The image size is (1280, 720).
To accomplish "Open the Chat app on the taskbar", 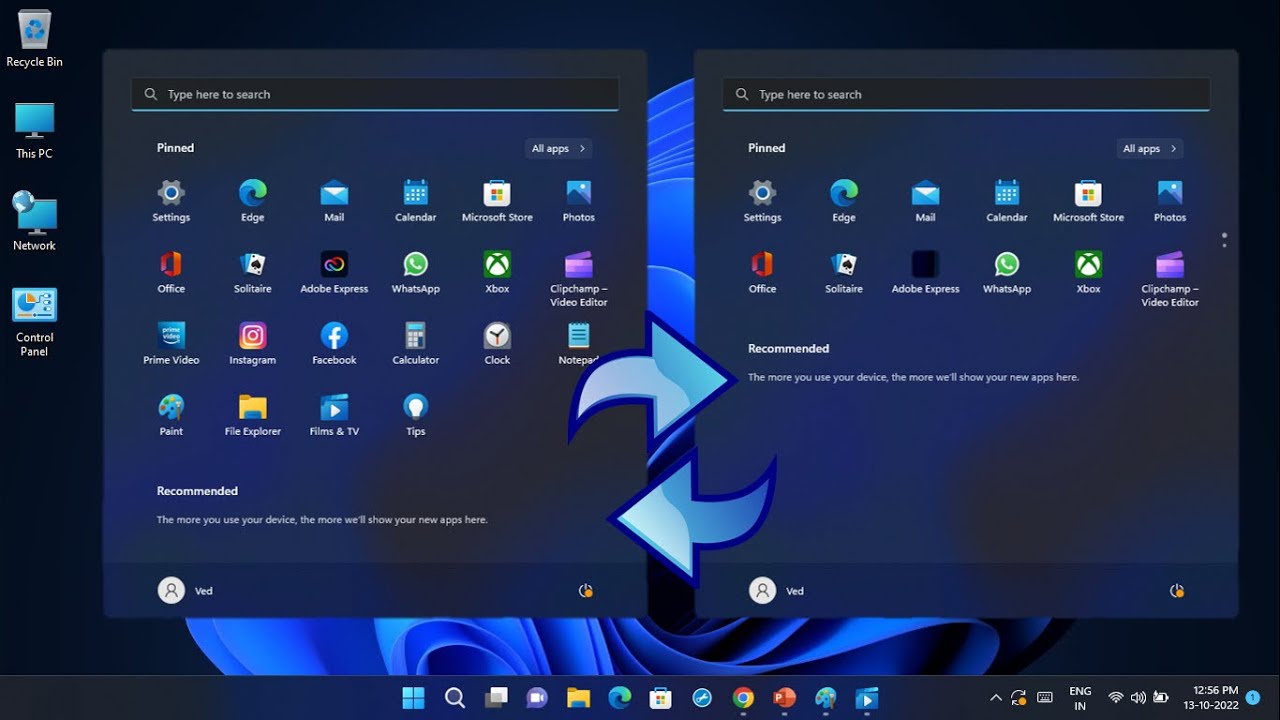I will (537, 697).
